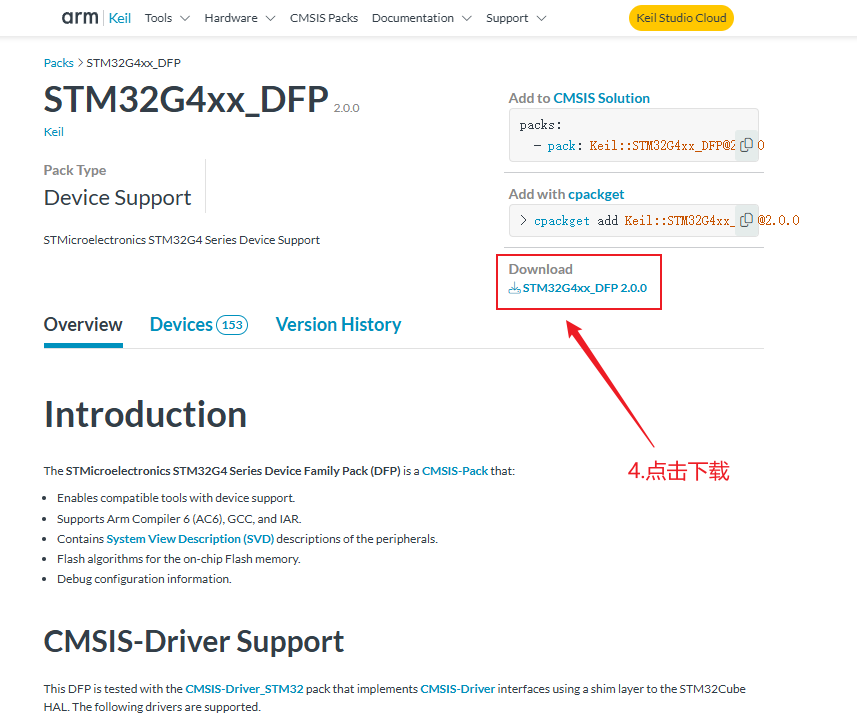Switch to the Devices tab
This screenshot has width=857, height=724.
pyautogui.click(x=199, y=325)
